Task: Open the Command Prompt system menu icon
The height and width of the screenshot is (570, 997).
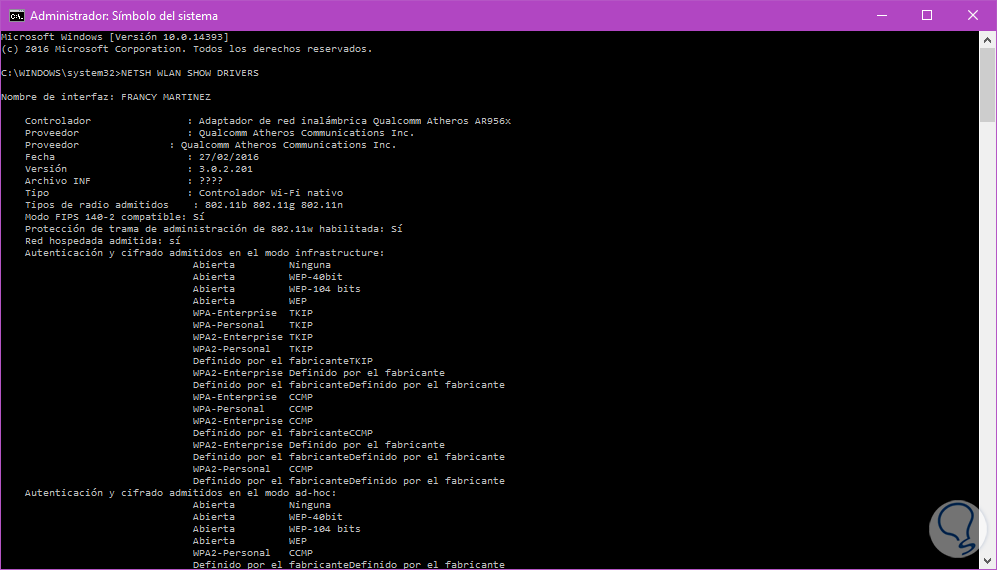Action: point(17,15)
